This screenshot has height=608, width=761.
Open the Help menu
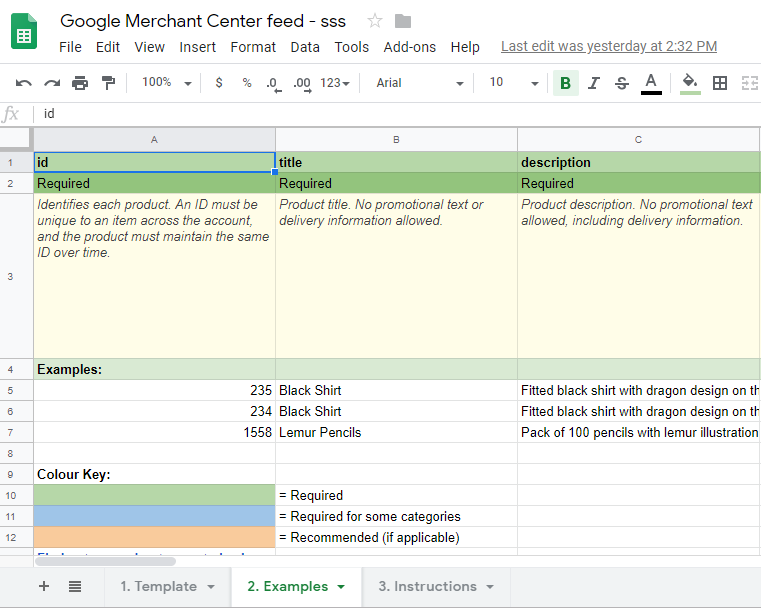465,47
